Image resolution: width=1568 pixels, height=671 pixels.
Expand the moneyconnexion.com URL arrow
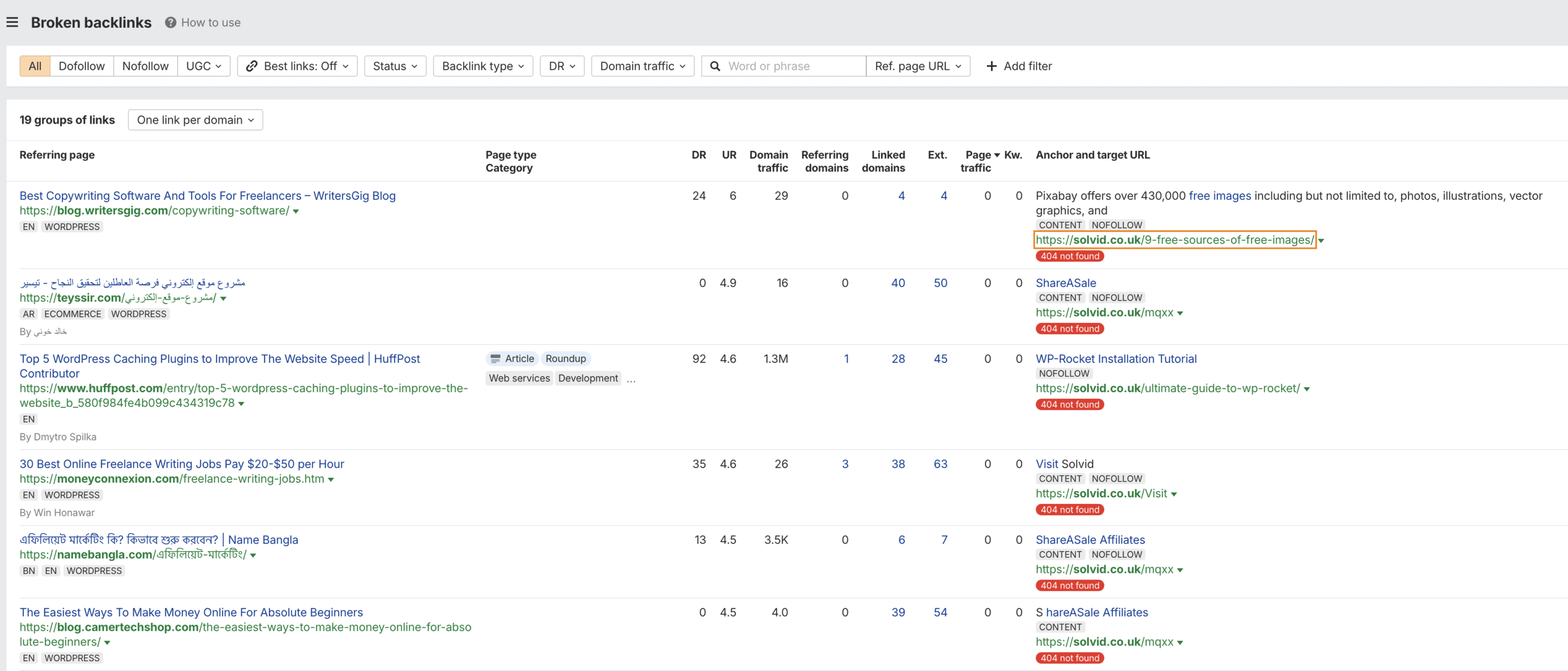tap(331, 480)
